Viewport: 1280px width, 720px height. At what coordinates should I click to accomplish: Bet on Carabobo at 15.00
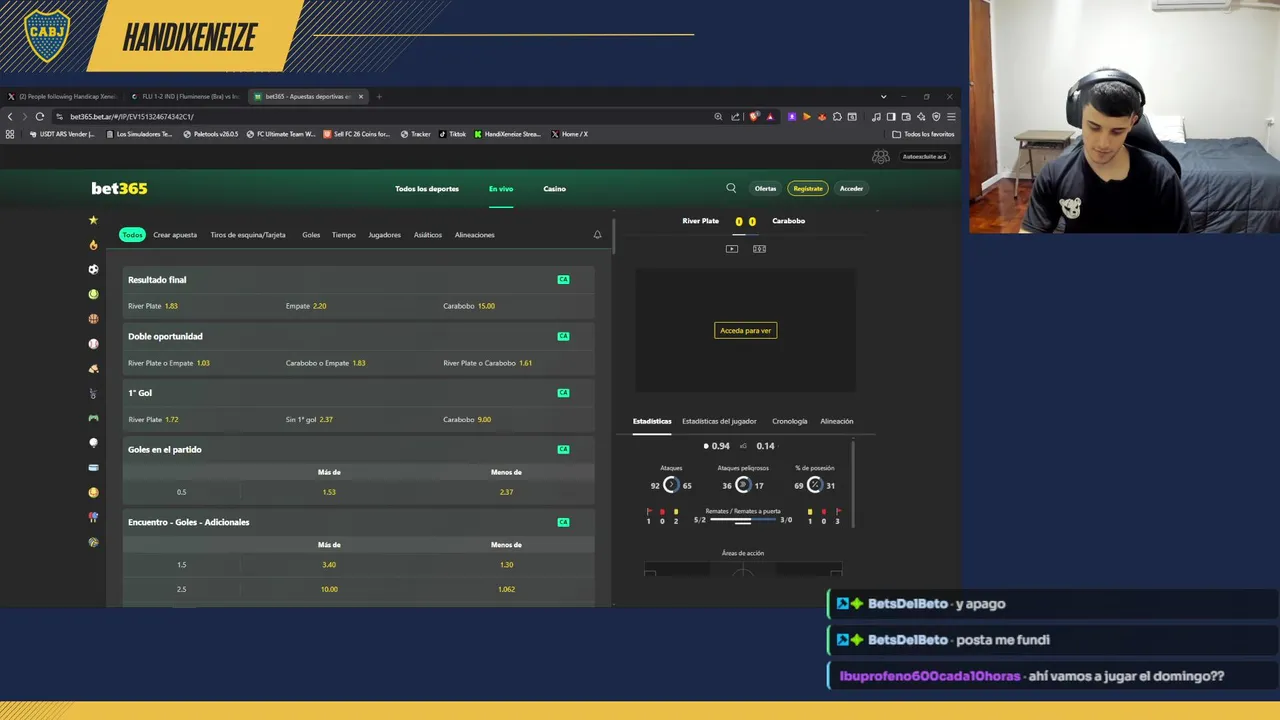click(x=516, y=306)
